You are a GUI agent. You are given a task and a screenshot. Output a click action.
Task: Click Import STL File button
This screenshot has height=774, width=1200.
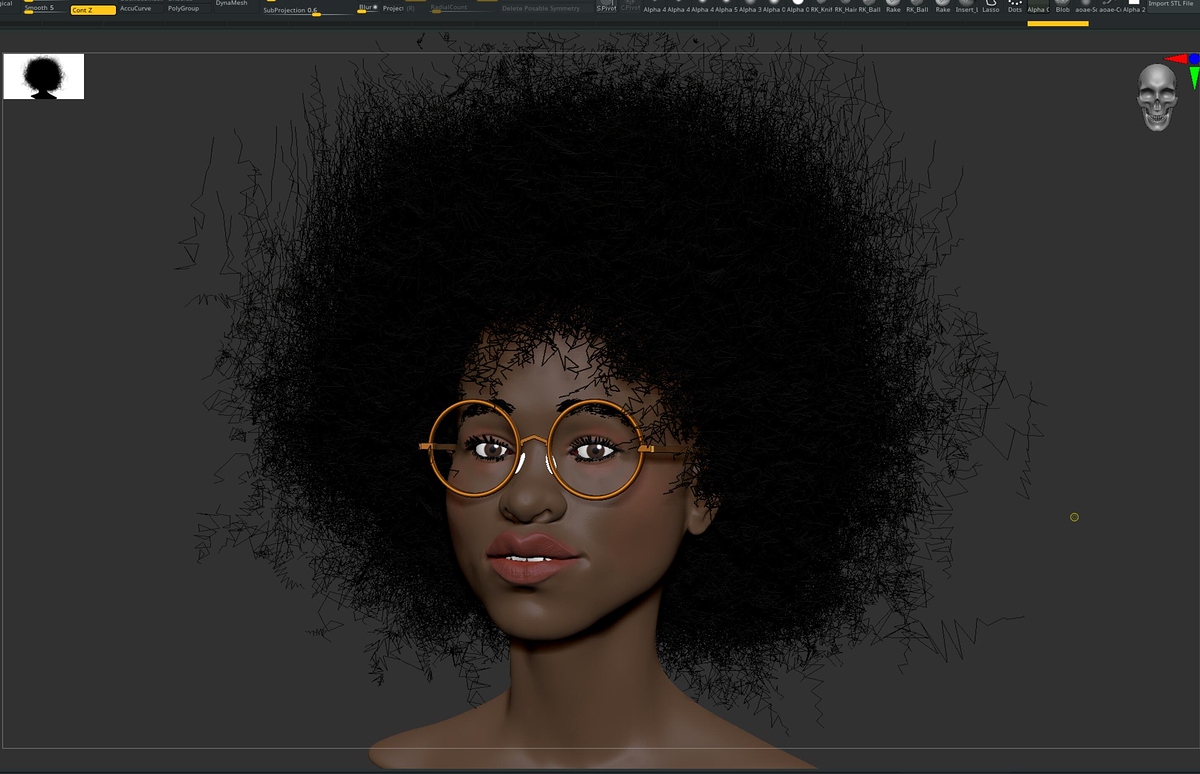[1172, 5]
